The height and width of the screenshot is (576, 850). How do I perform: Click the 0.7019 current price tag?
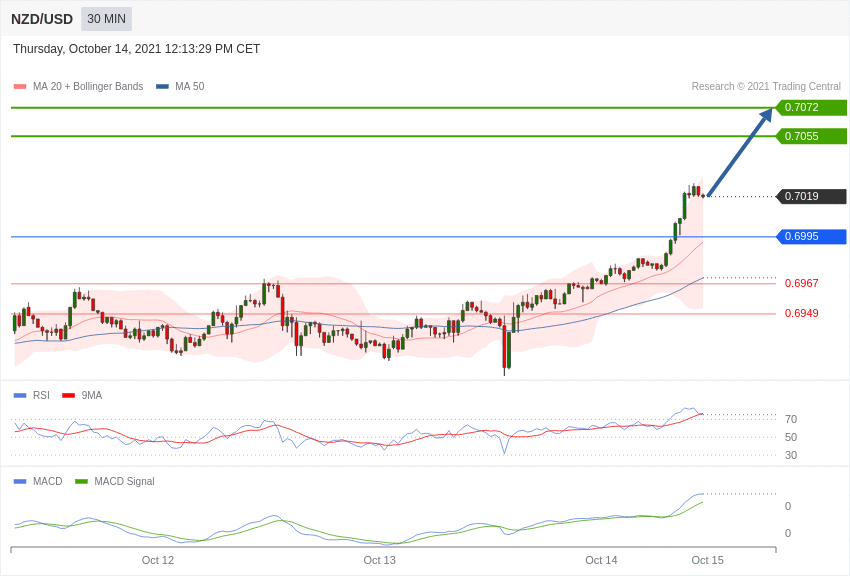[x=811, y=196]
